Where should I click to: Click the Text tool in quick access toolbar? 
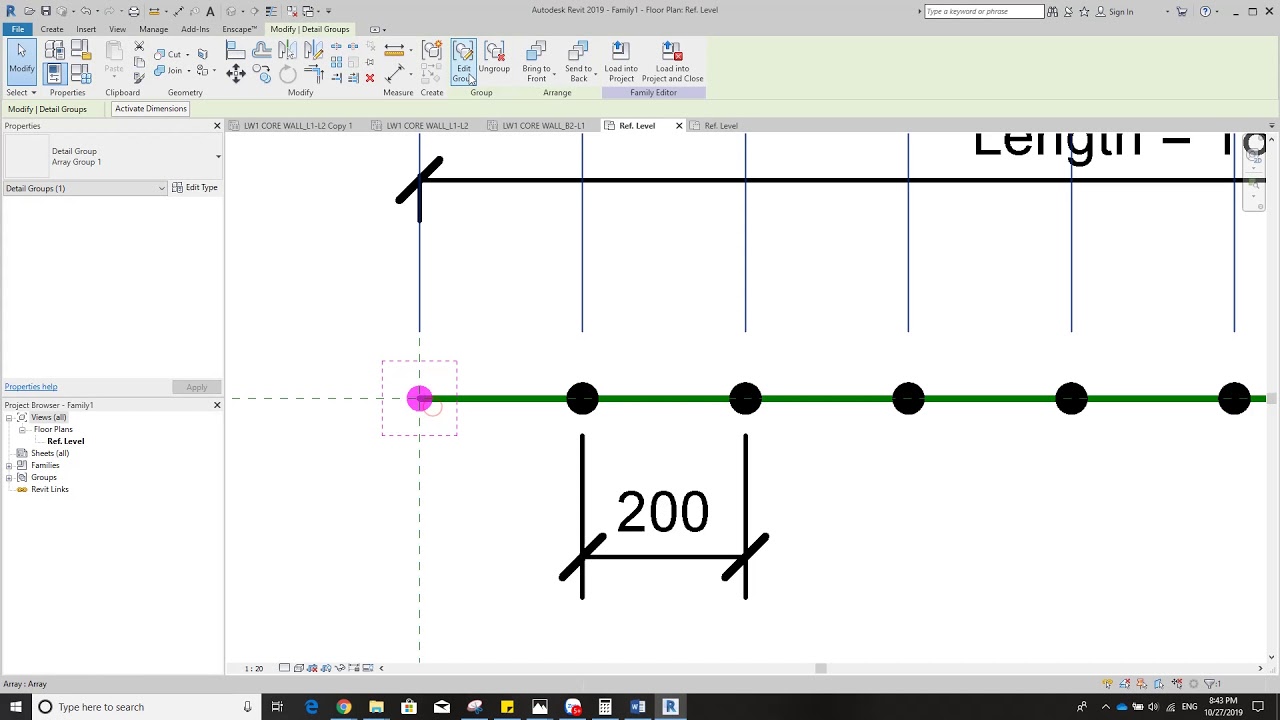click(210, 11)
